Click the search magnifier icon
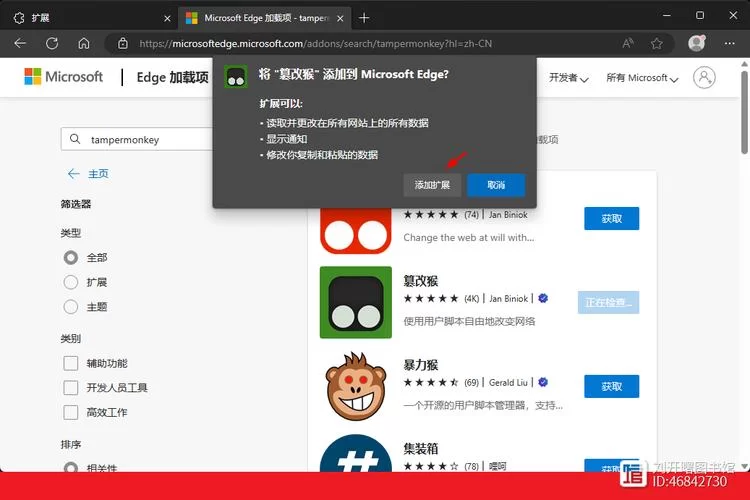 pyautogui.click(x=75, y=139)
